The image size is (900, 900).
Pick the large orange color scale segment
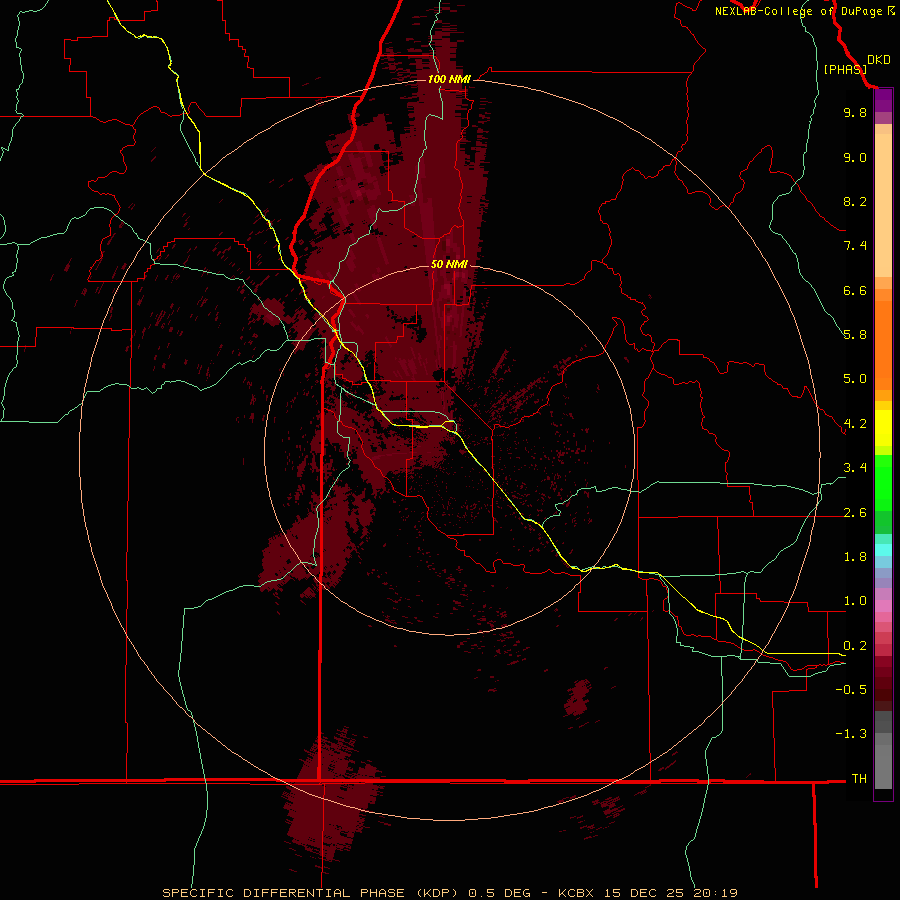coord(883,346)
